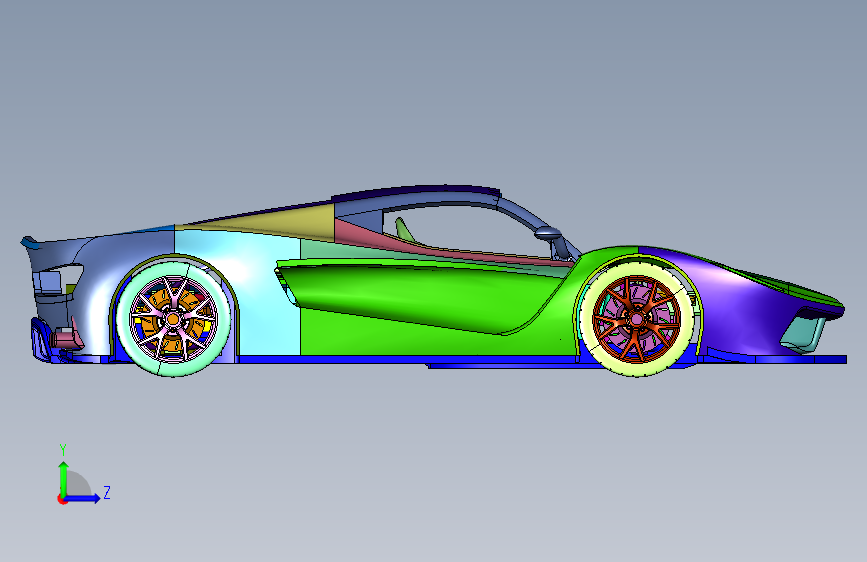Click the red origin ball of the axis triad
Image resolution: width=867 pixels, height=562 pixels.
[x=62, y=499]
